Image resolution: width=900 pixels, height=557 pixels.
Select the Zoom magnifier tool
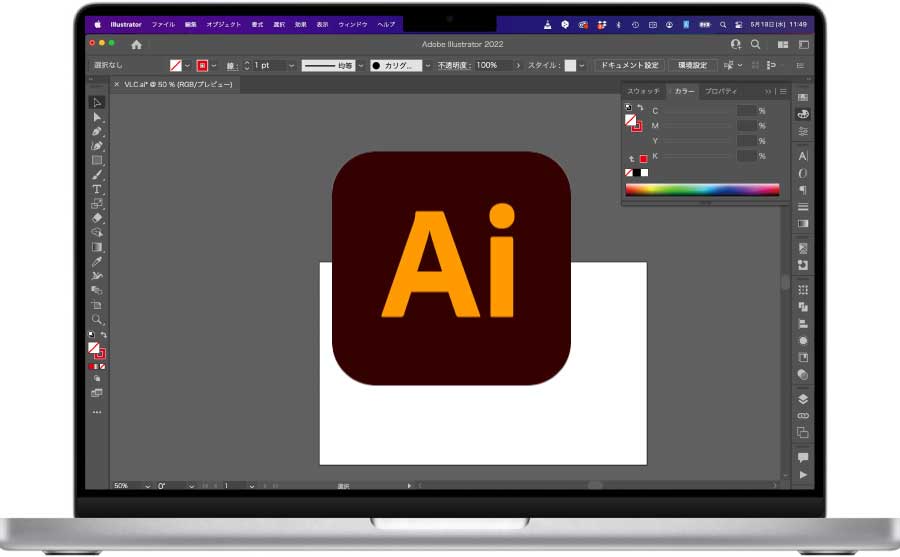[97, 319]
